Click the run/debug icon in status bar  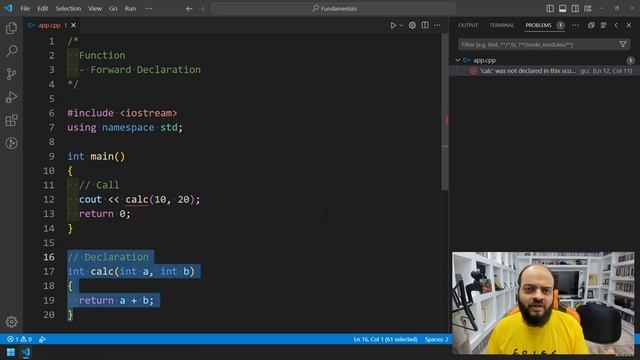click(42, 339)
